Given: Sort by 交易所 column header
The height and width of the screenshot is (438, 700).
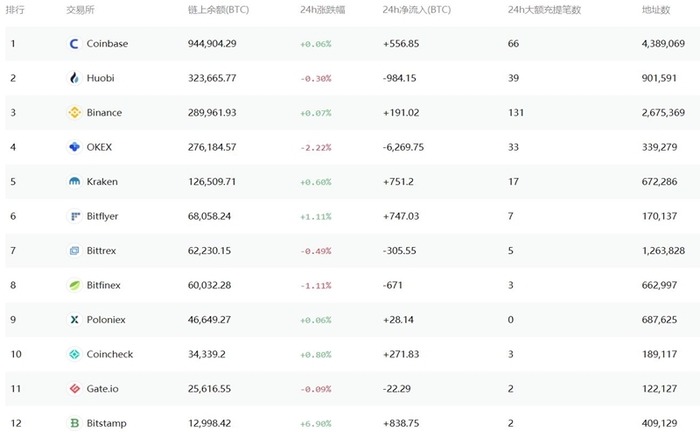Looking at the screenshot, I should 80,9.
